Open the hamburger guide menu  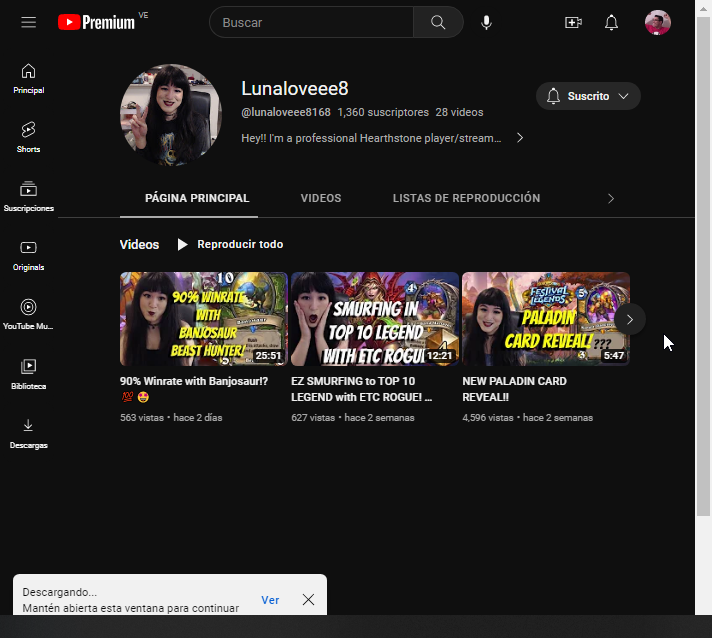28,22
